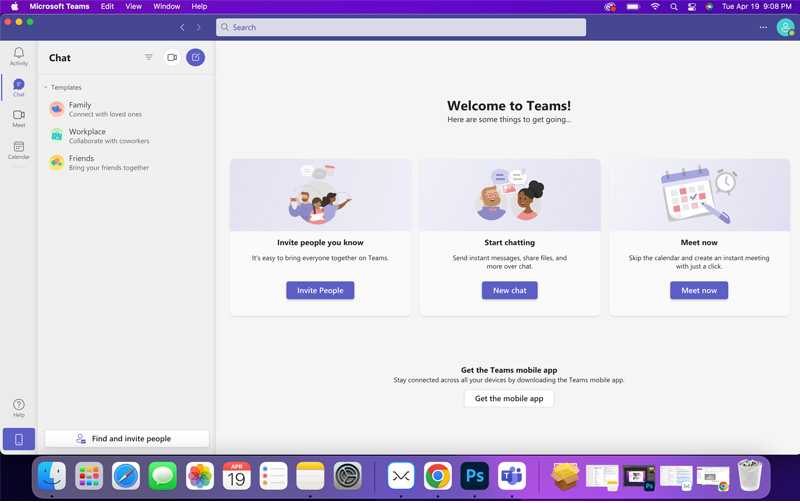Screen dimensions: 800x503
Task: Open the Edit menu
Action: [107, 7]
